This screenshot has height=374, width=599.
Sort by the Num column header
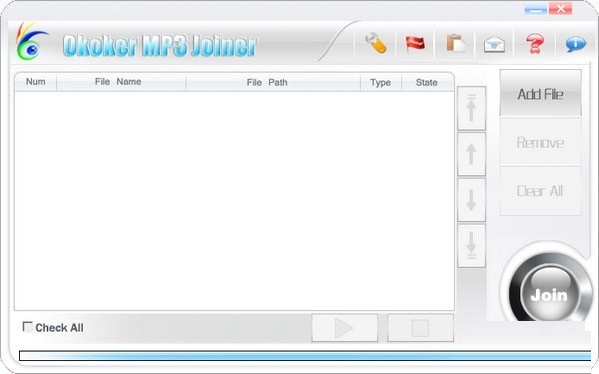(36, 82)
